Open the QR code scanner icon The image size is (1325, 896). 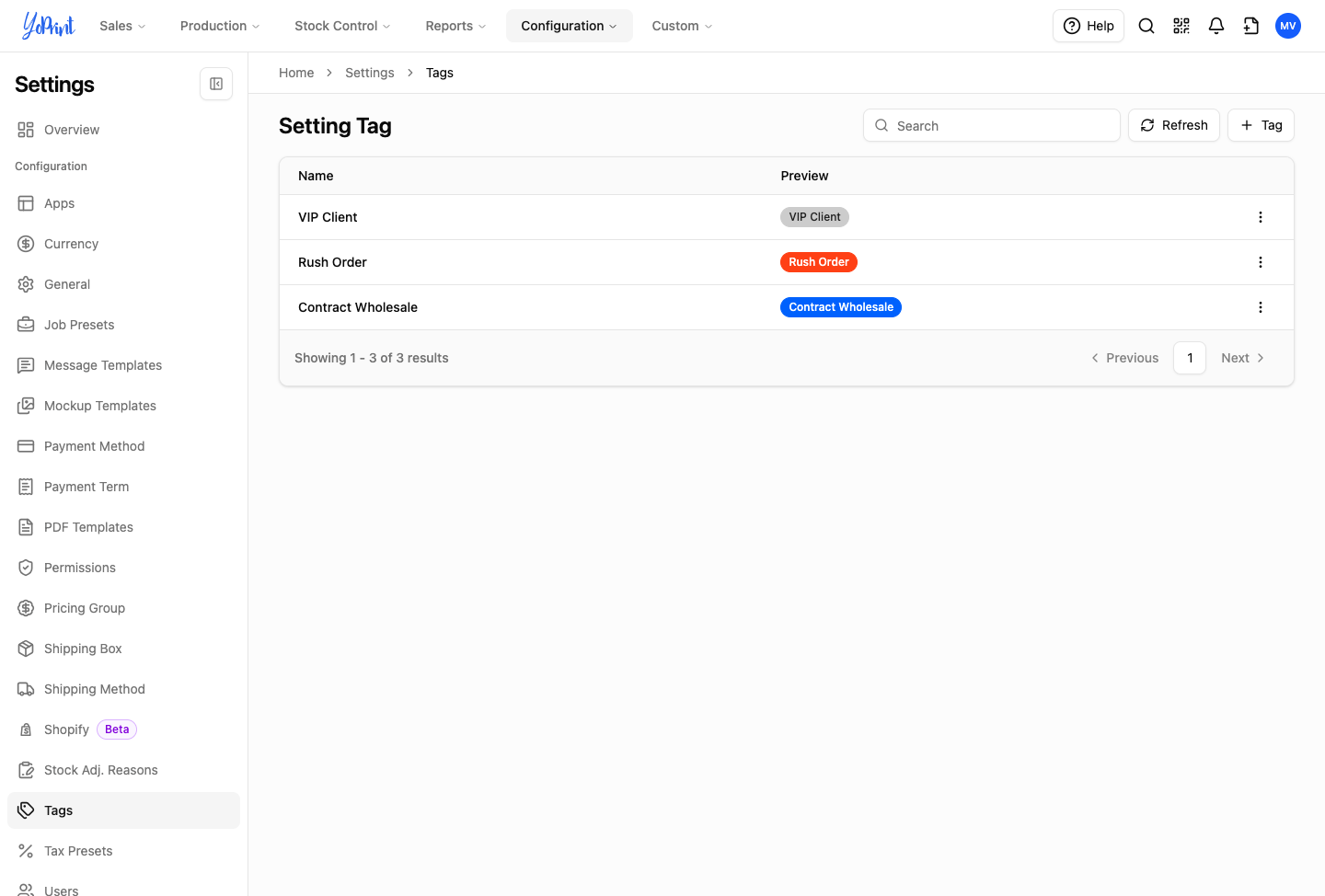pos(1181,26)
